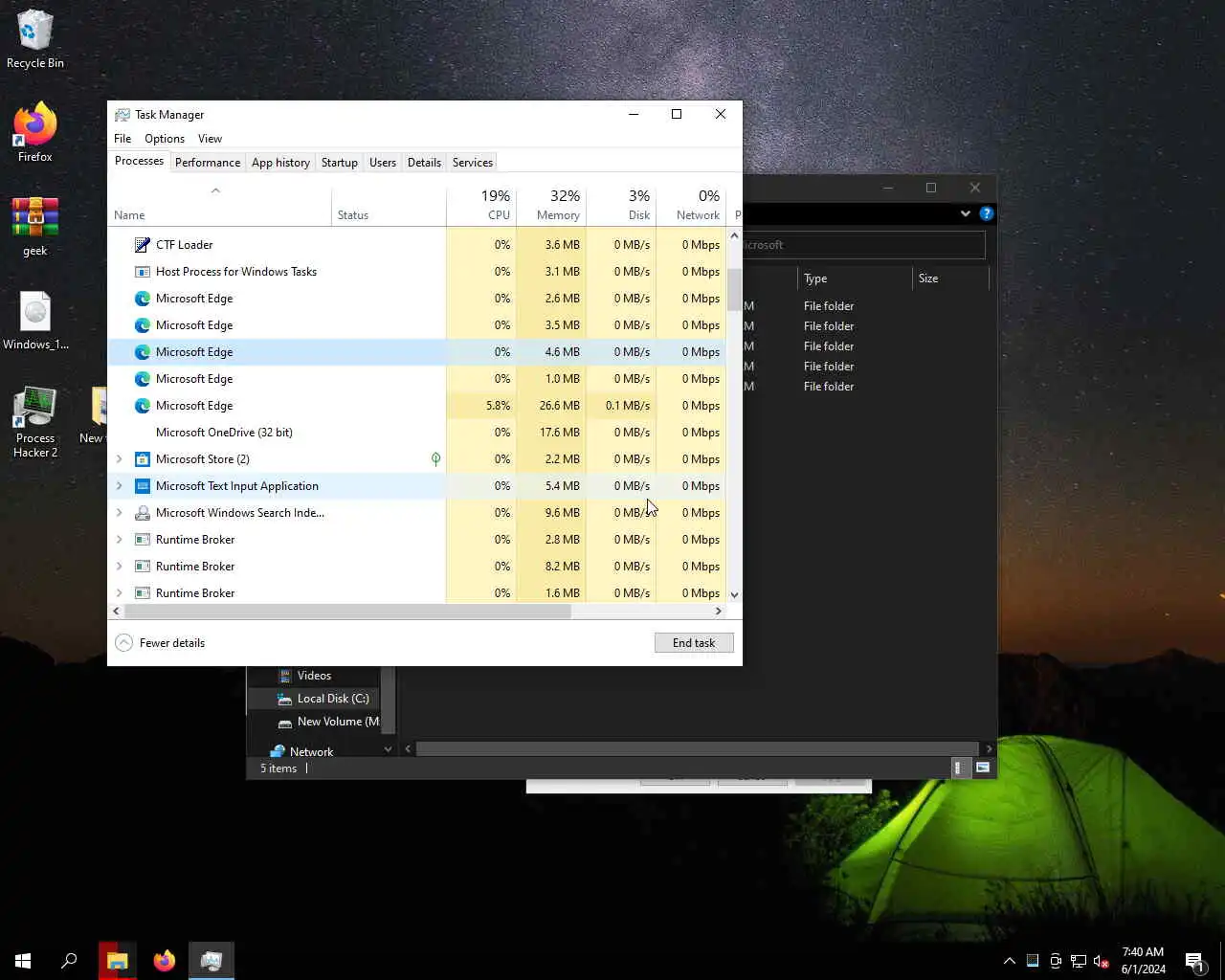Open the File menu in Task Manager
The width and height of the screenshot is (1225, 980).
[122, 139]
